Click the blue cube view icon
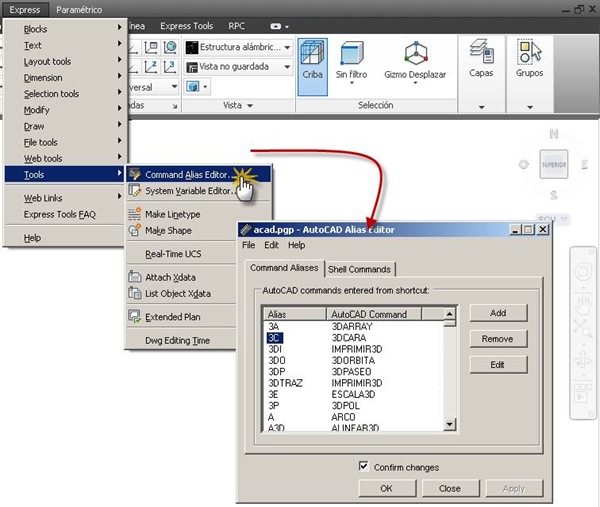Image resolution: width=600 pixels, height=507 pixels. 192,86
